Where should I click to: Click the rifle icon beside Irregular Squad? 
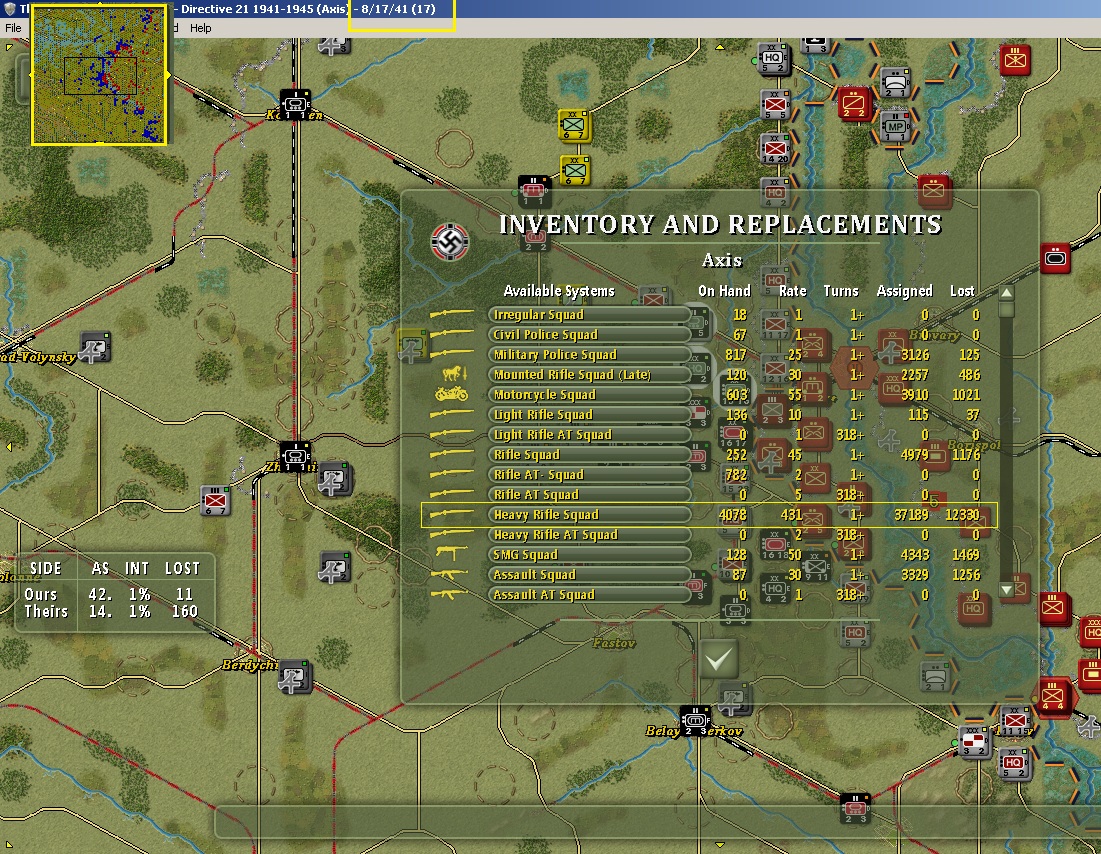451,314
